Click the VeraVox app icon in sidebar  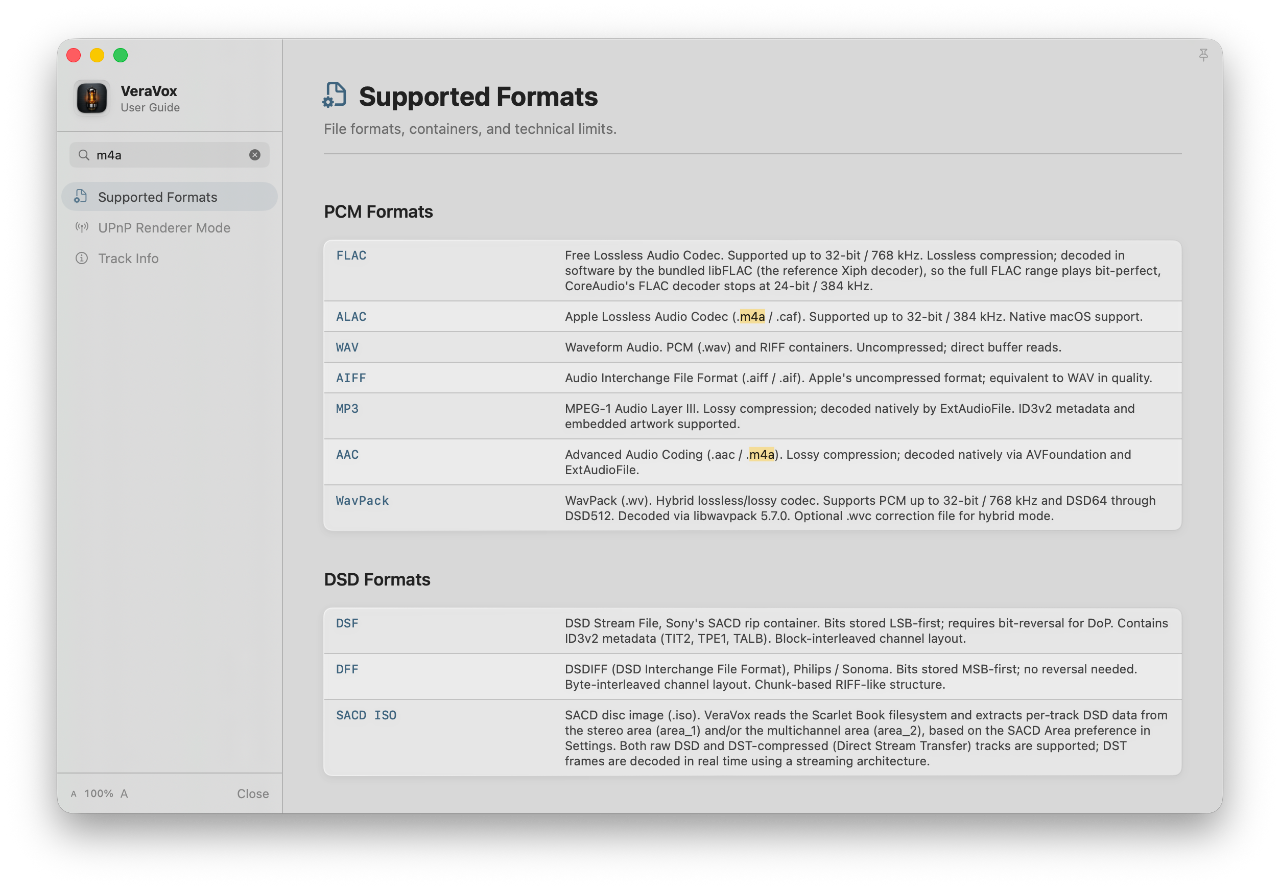point(92,97)
